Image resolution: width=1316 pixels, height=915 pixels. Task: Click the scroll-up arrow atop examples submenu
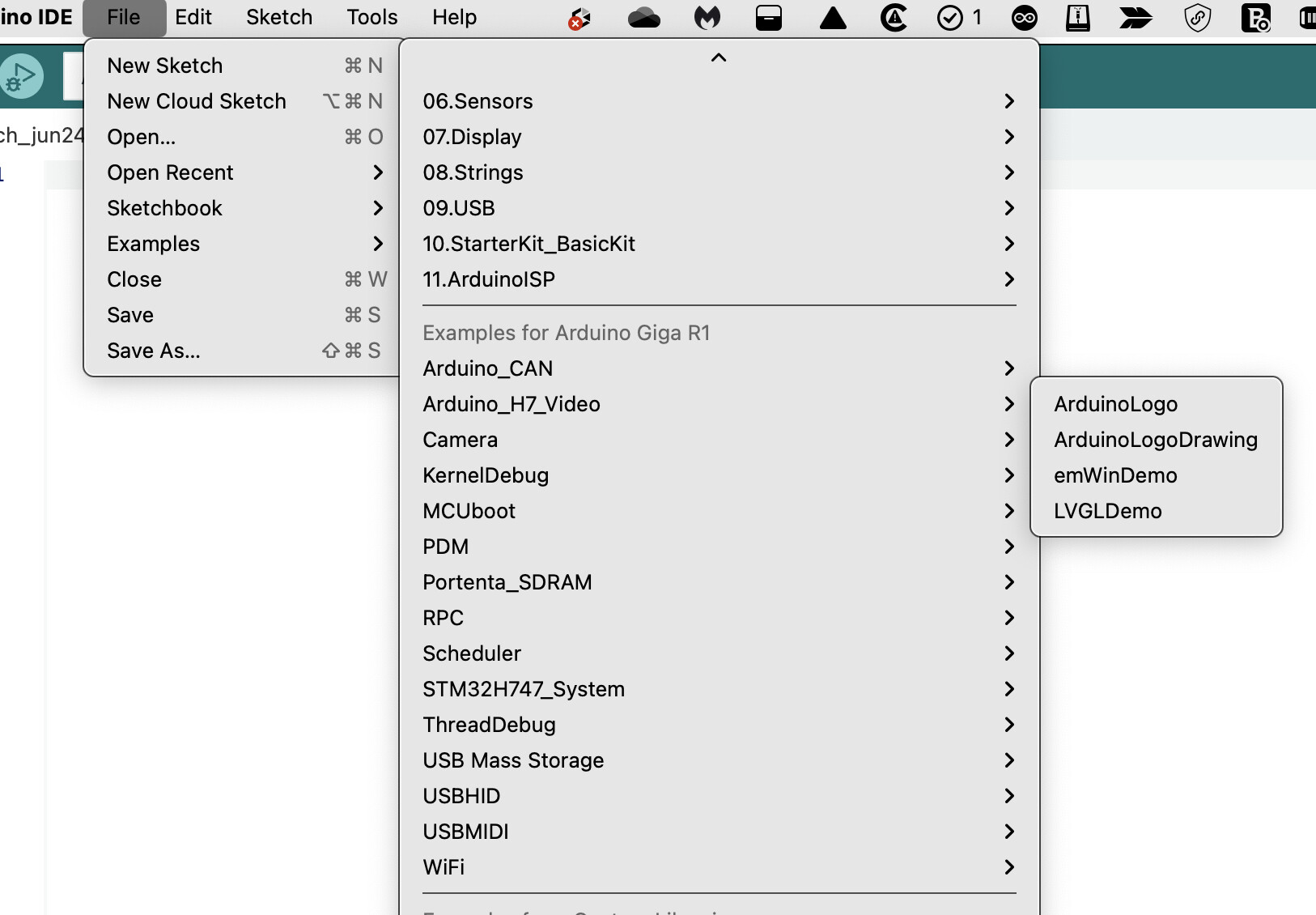[x=719, y=57]
